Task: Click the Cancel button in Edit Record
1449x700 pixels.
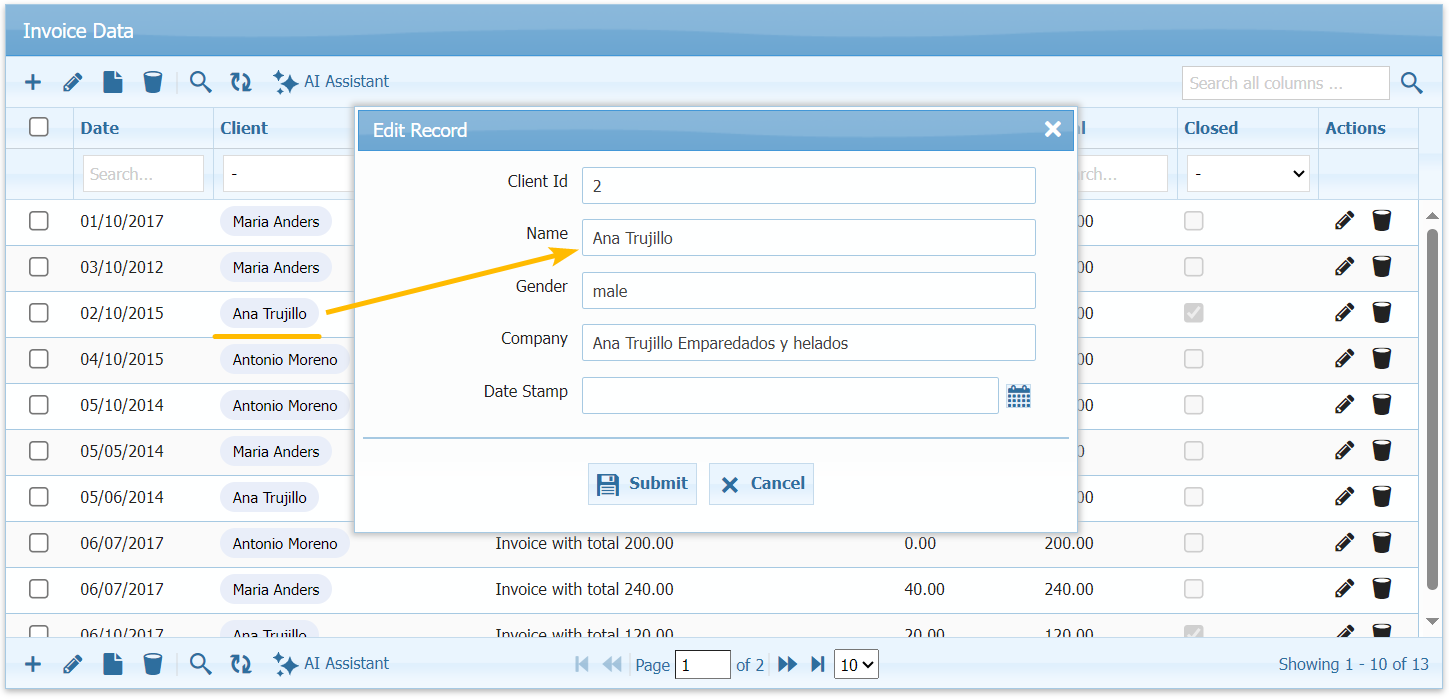Action: [761, 484]
